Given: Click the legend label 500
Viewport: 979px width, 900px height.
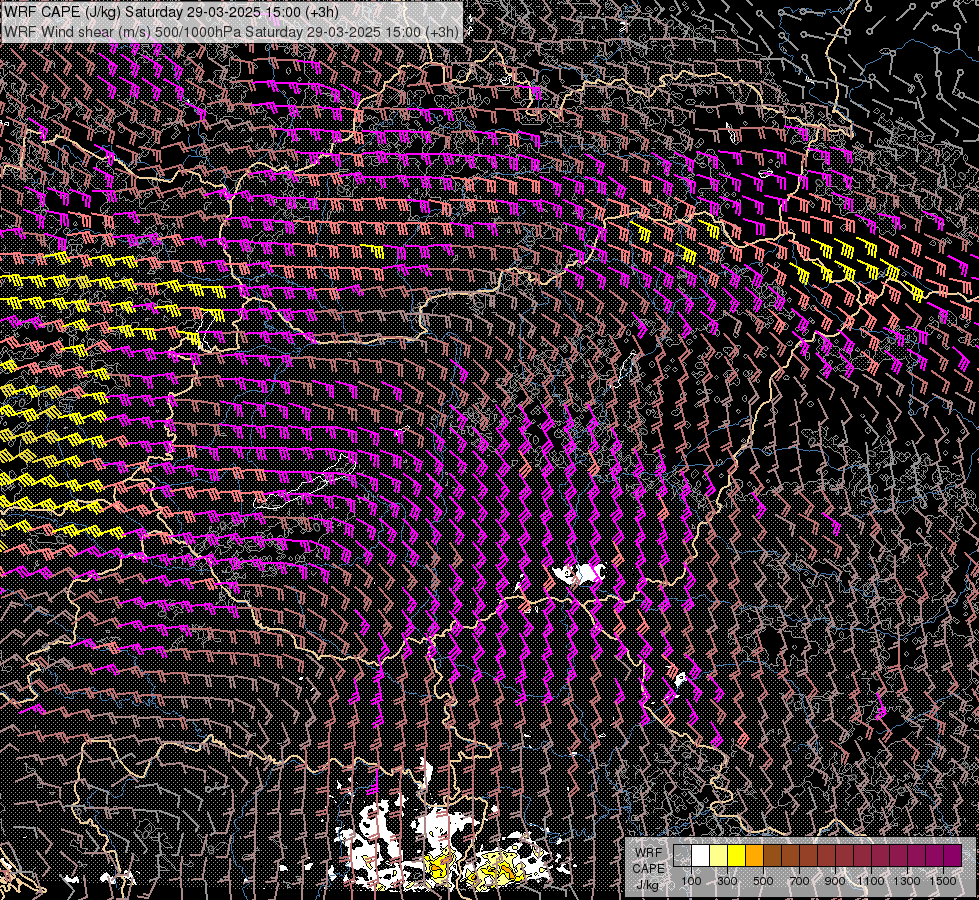Looking at the screenshot, I should point(763,881).
